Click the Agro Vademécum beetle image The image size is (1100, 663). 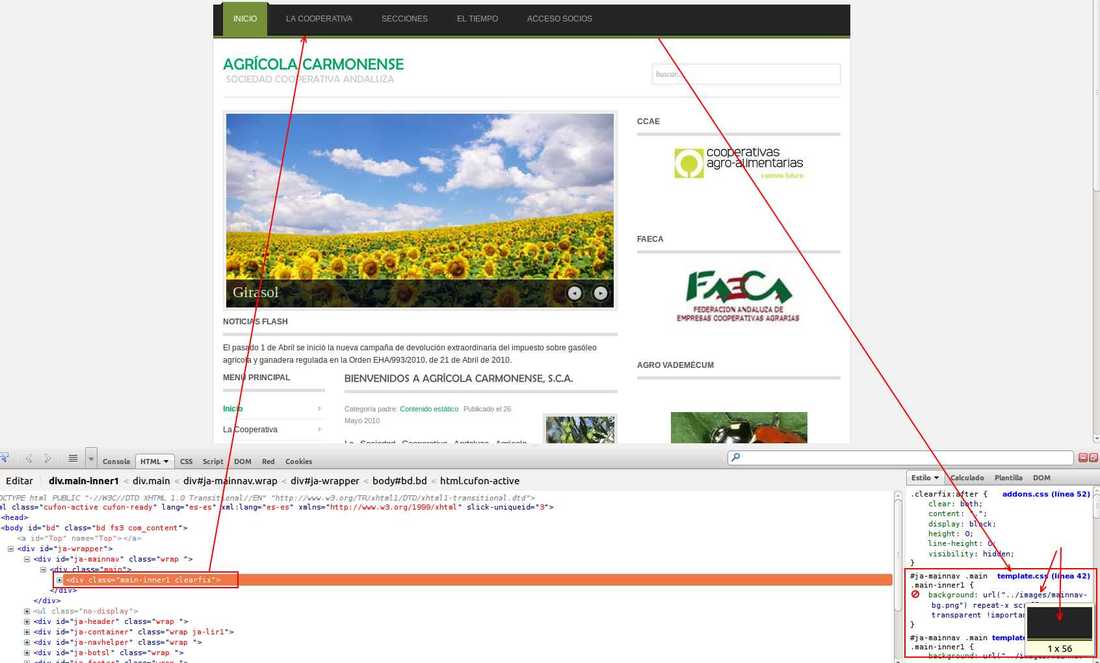tap(739, 427)
